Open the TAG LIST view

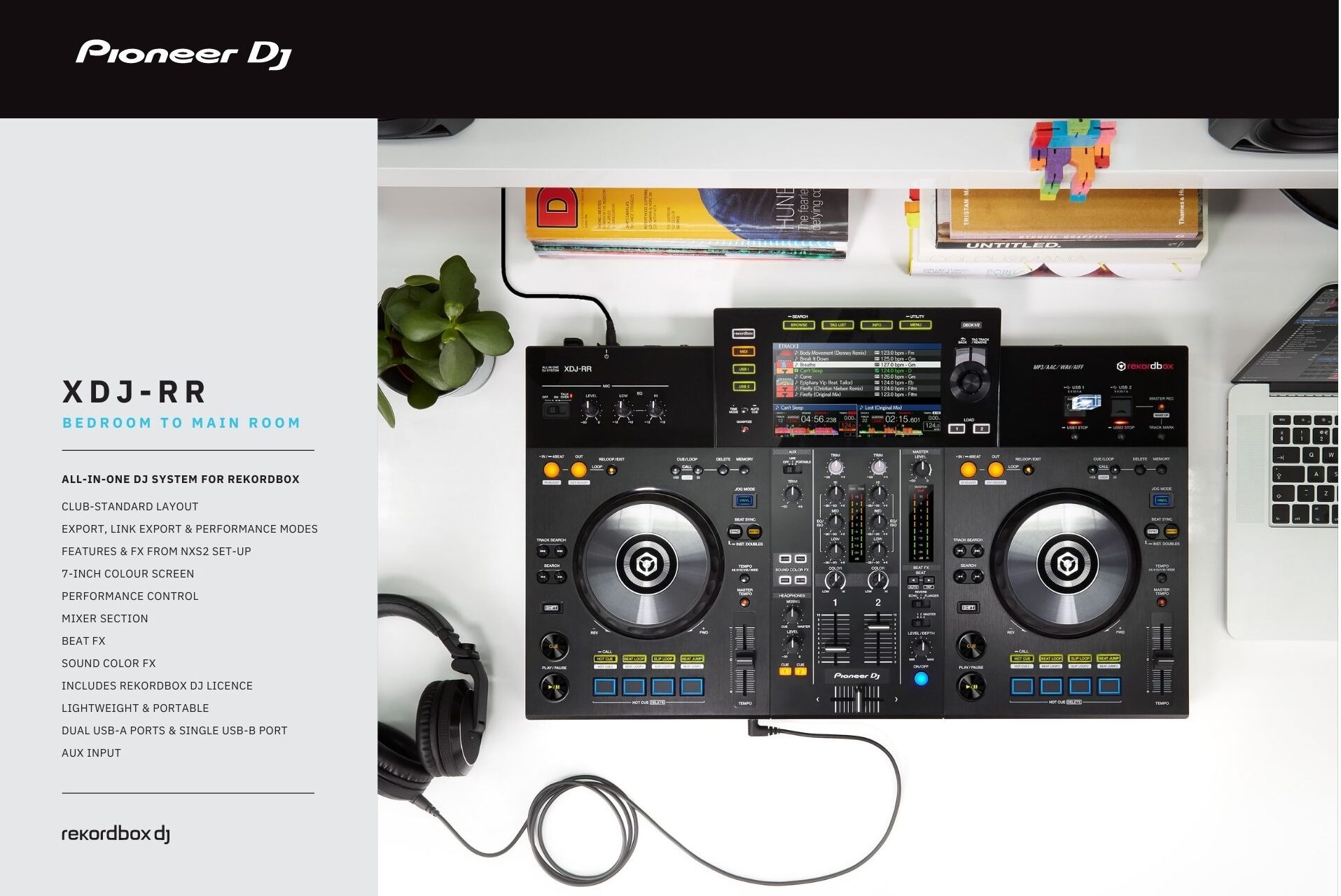[x=838, y=325]
